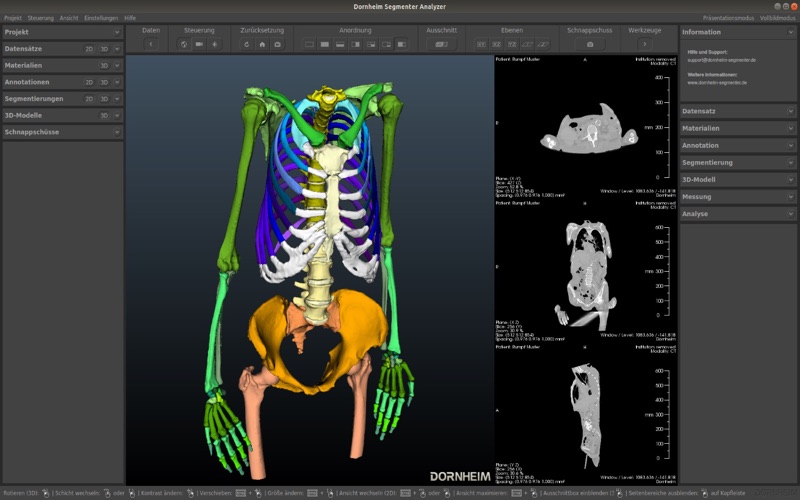
Task: Choose the second filled single-pane Anordnung layout
Action: [324, 44]
